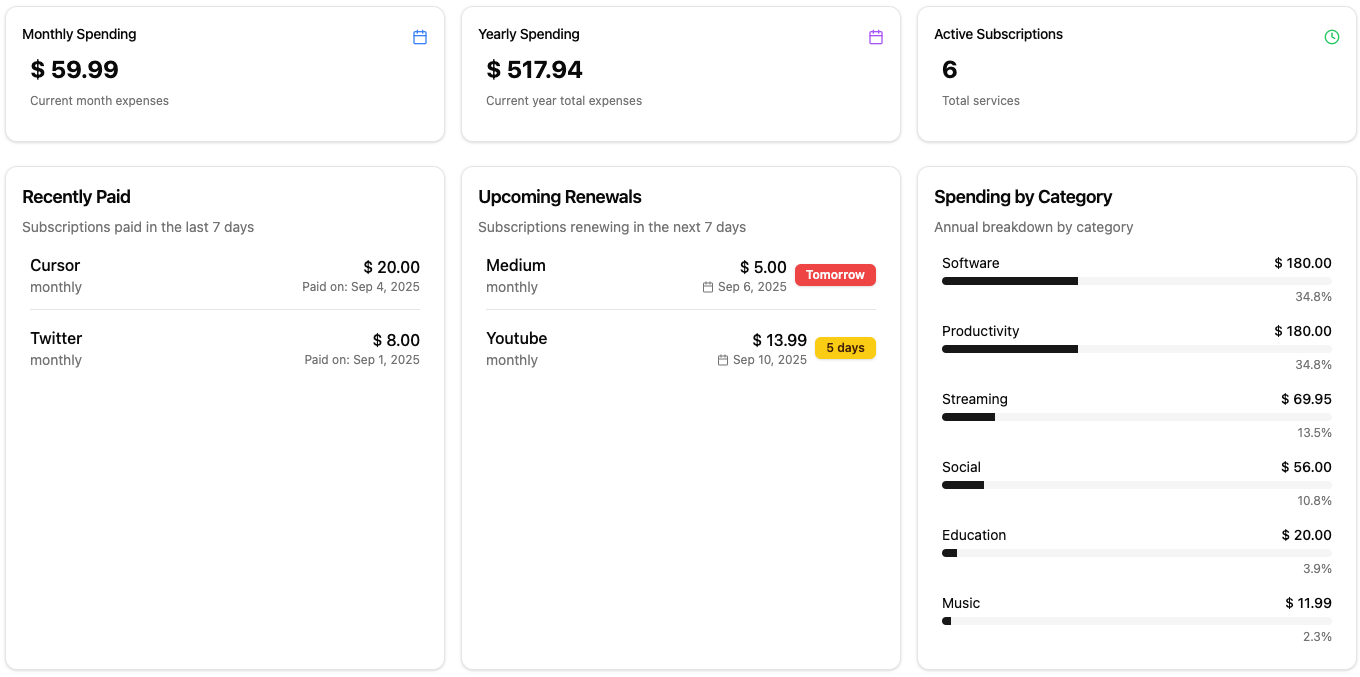Click the Education category label

pos(974,535)
